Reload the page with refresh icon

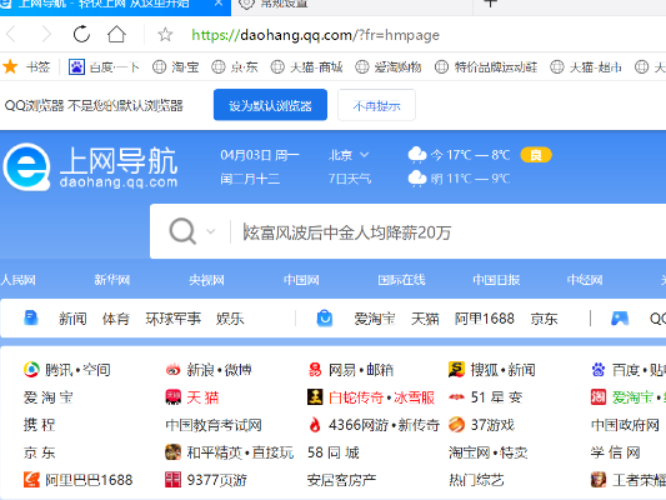click(x=81, y=34)
